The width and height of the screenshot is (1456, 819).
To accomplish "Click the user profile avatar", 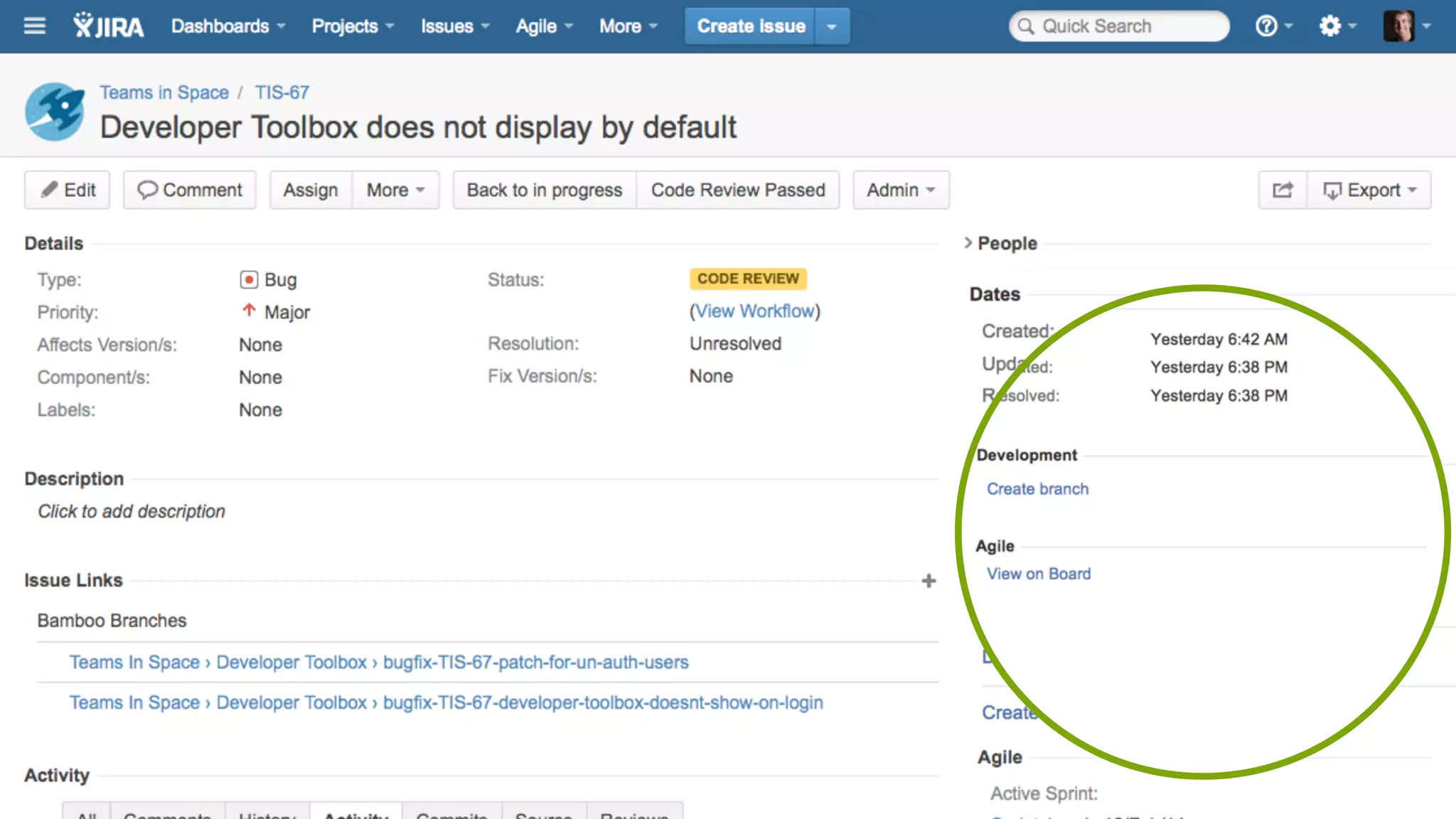I will (x=1400, y=26).
